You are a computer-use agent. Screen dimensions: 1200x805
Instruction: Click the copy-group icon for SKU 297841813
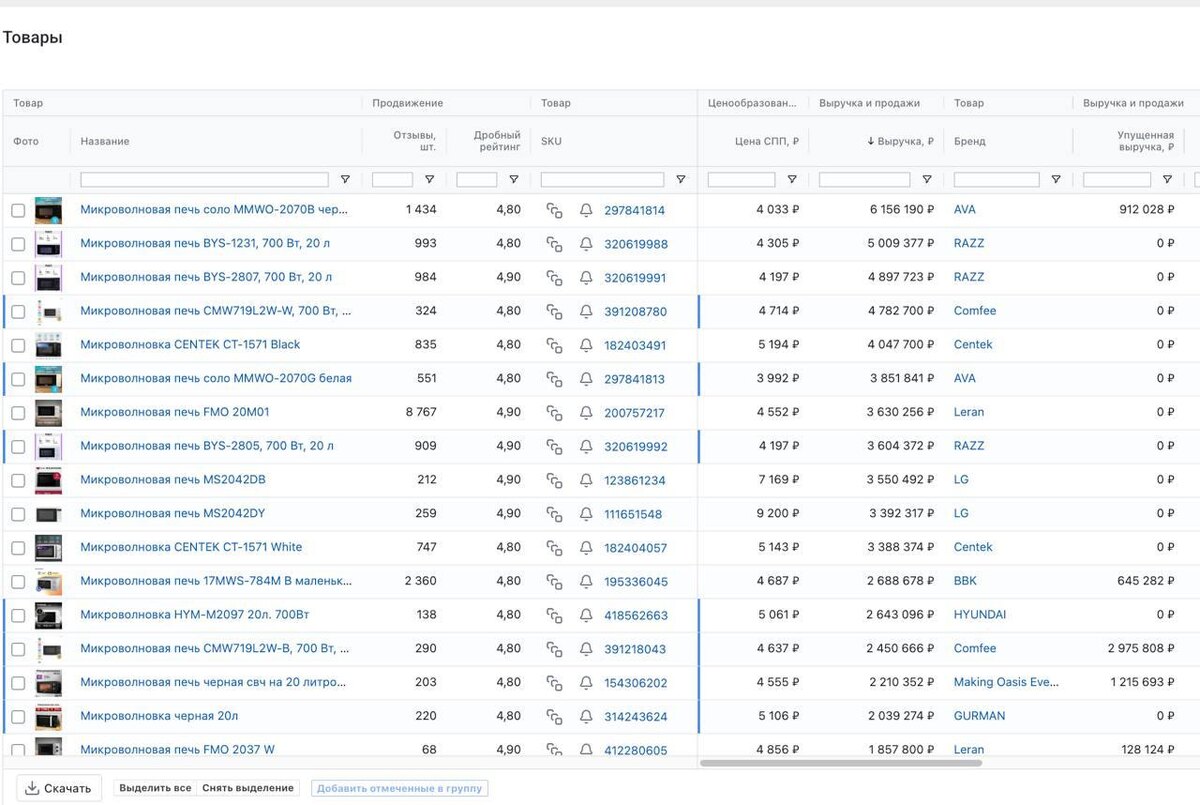tap(554, 379)
